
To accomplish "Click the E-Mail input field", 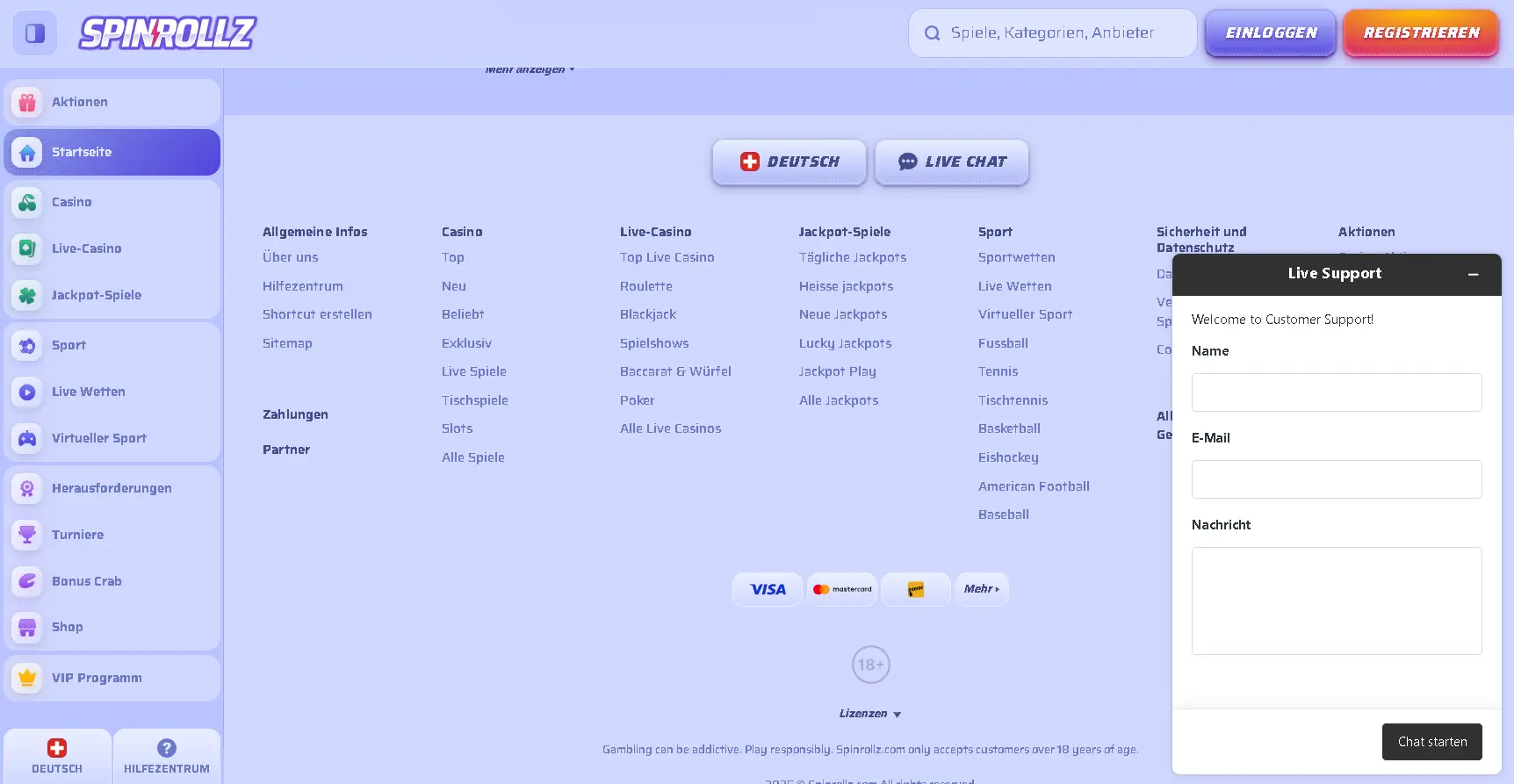I will 1336,479.
